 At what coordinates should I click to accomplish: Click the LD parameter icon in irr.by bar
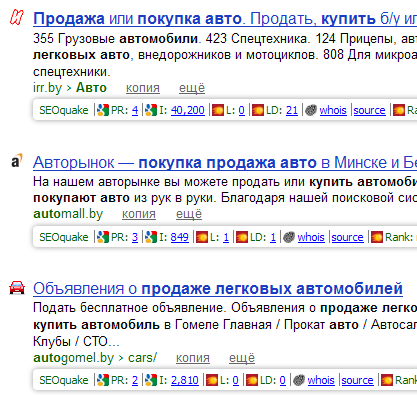pyautogui.click(x=258, y=110)
